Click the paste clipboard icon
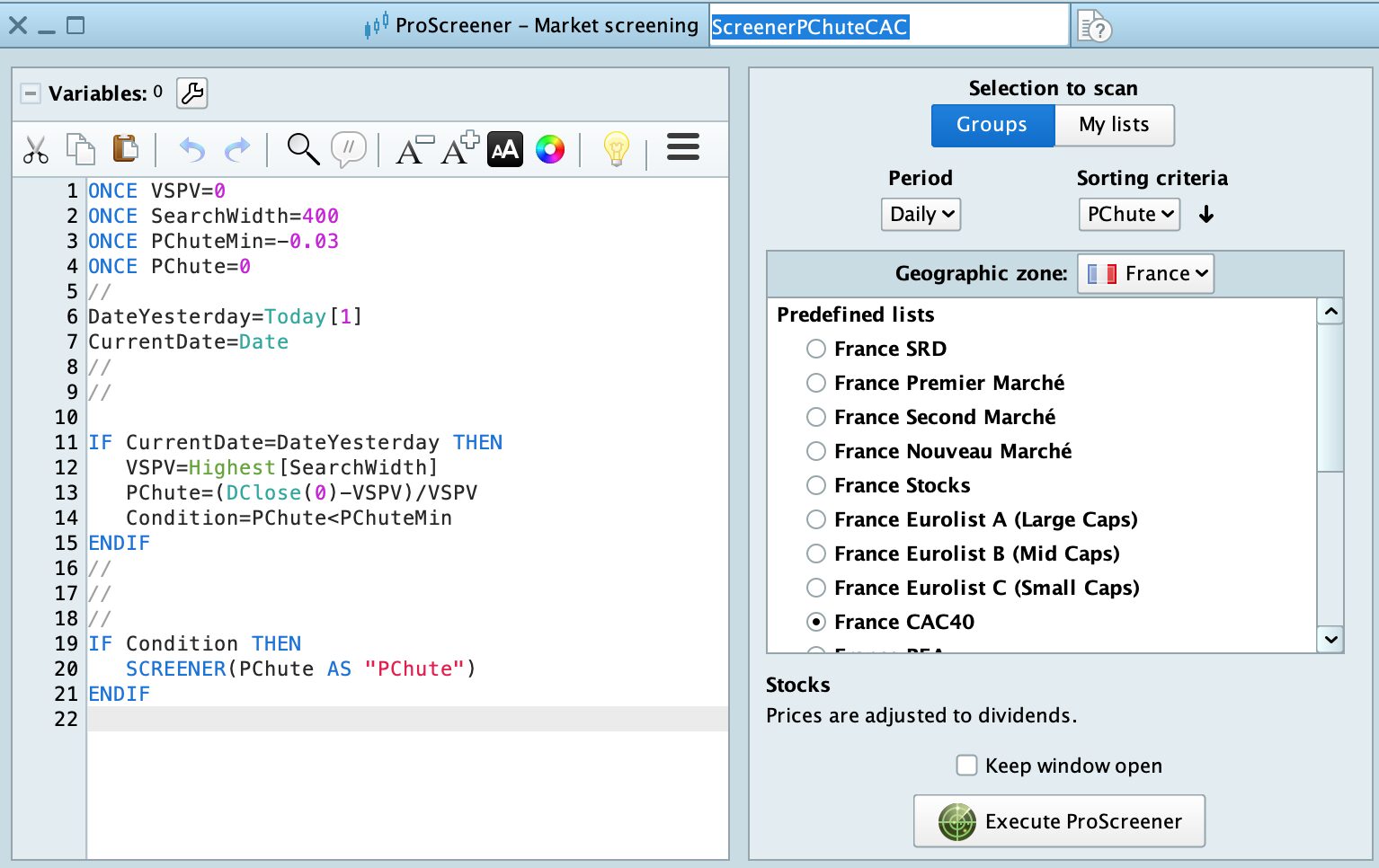Viewport: 1379px width, 868px height. pos(125,148)
